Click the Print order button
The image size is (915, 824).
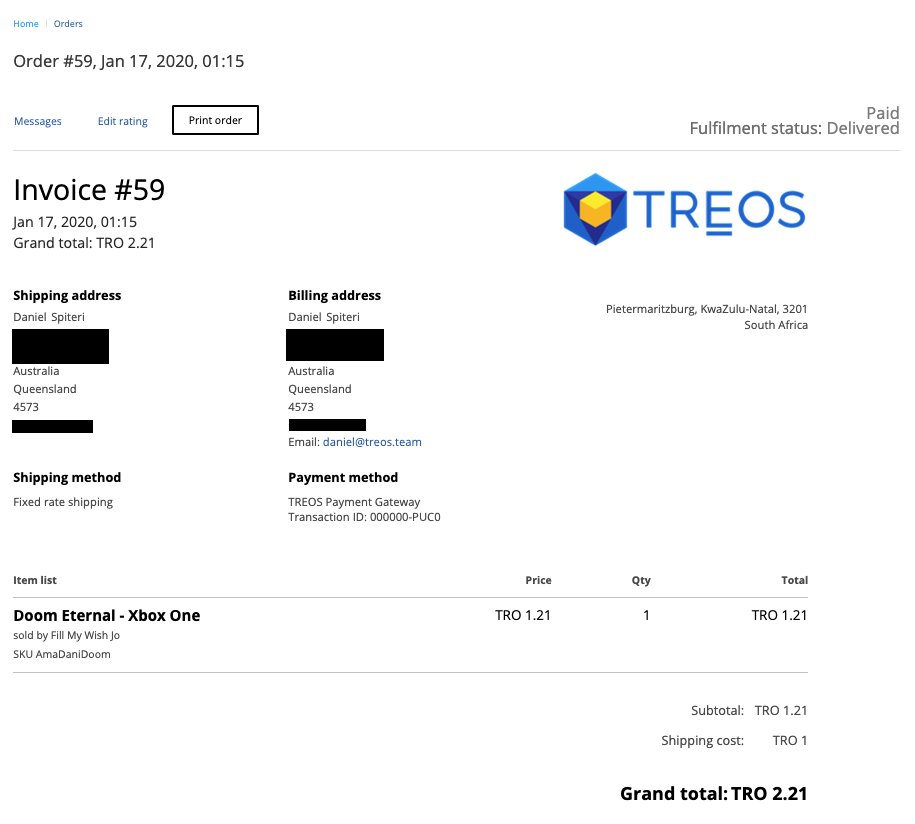coord(215,120)
